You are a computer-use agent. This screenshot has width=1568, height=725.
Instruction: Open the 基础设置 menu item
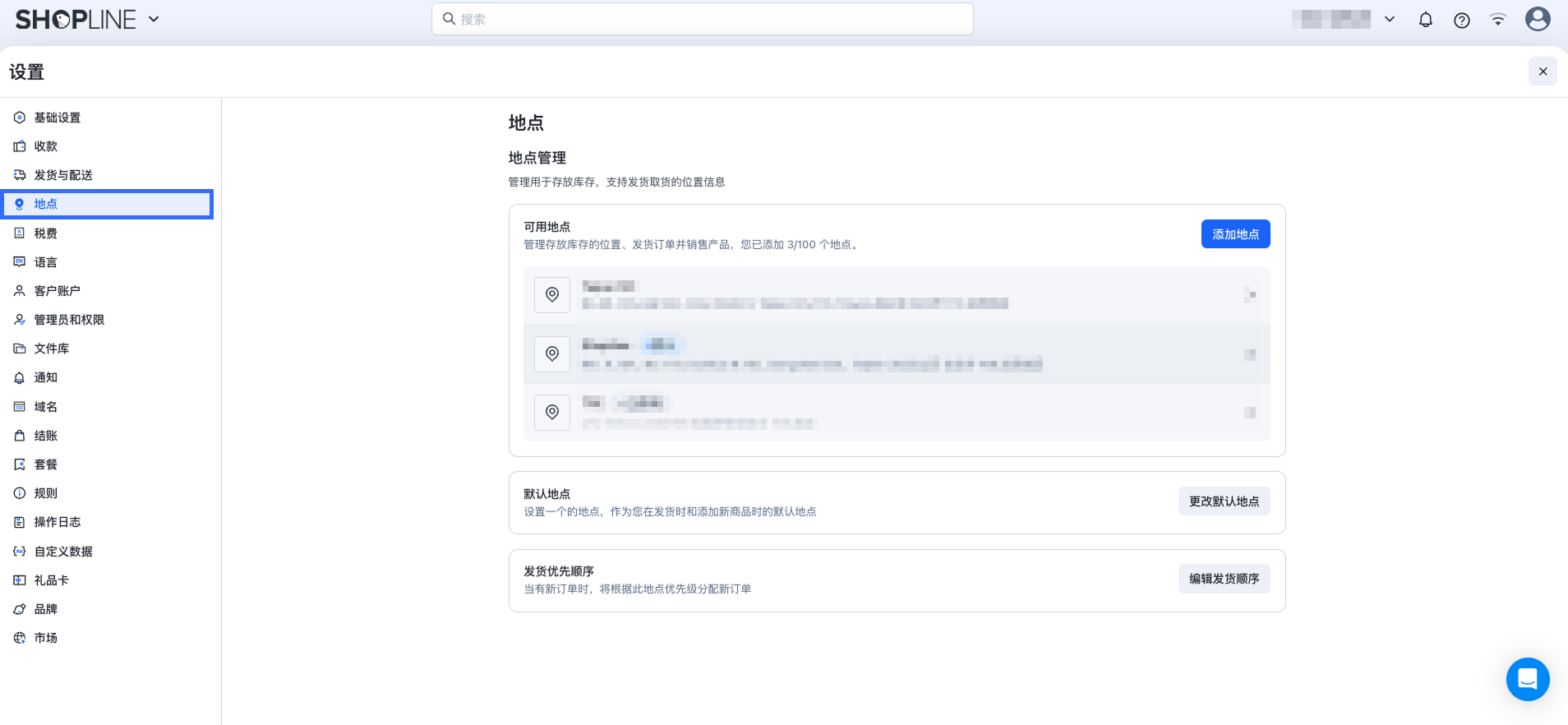click(x=108, y=118)
